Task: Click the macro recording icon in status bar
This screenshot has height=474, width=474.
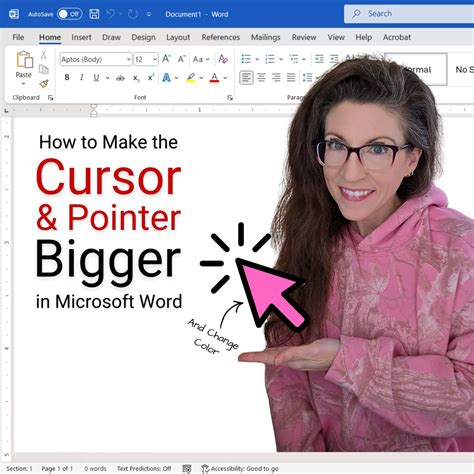Action: [x=187, y=469]
